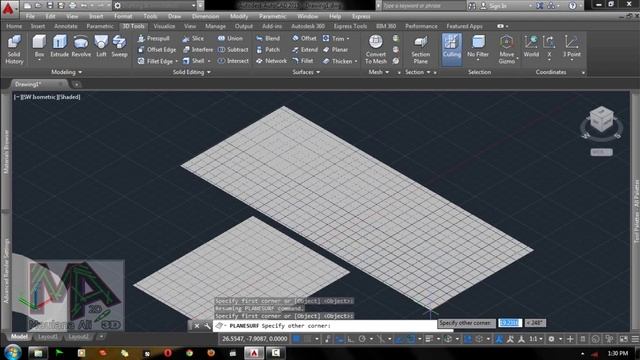Viewport: 640px width, 360px height.
Task: Click Section Plane tool
Action: pos(420,49)
